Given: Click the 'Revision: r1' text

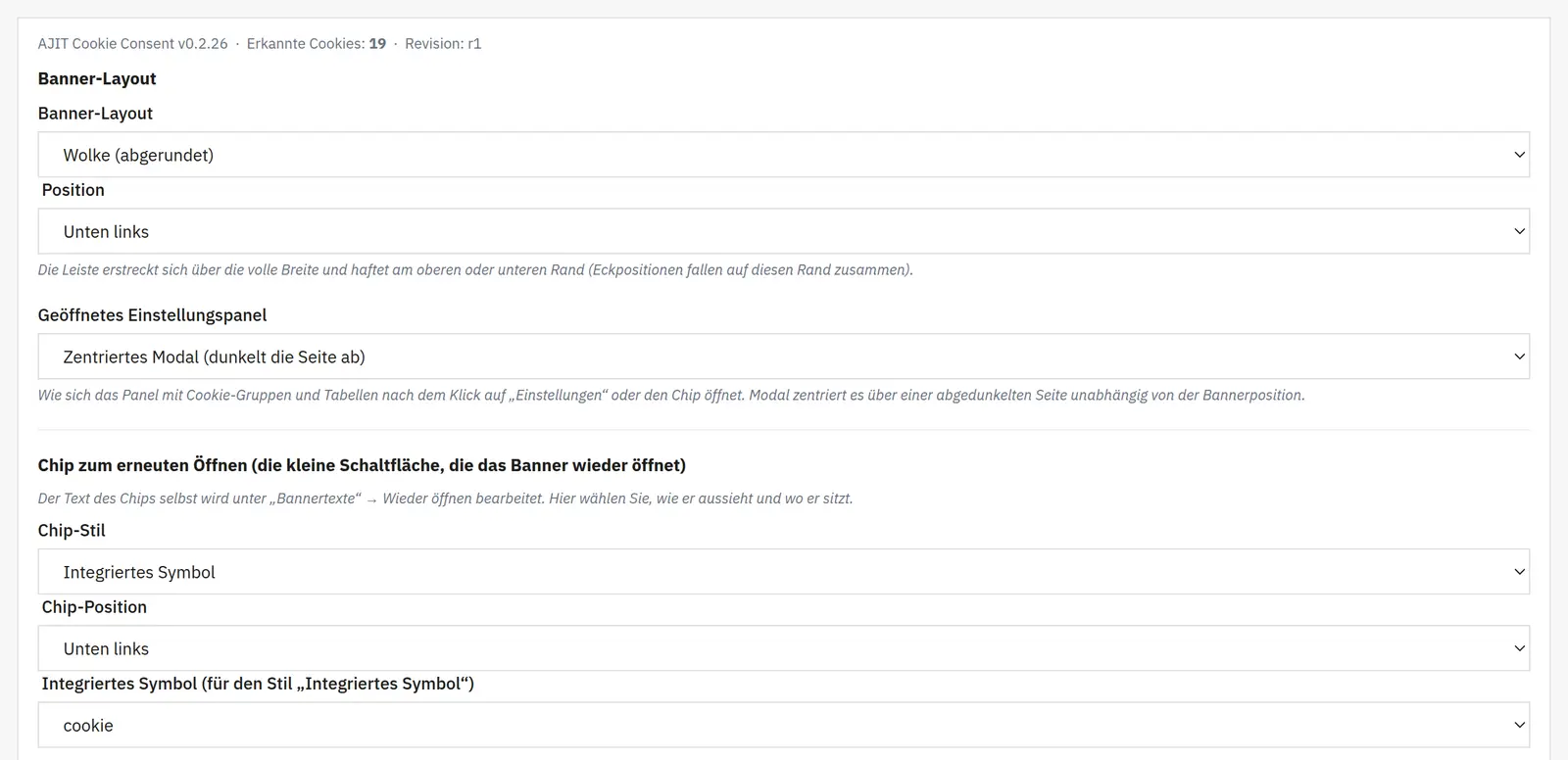Looking at the screenshot, I should (x=443, y=44).
